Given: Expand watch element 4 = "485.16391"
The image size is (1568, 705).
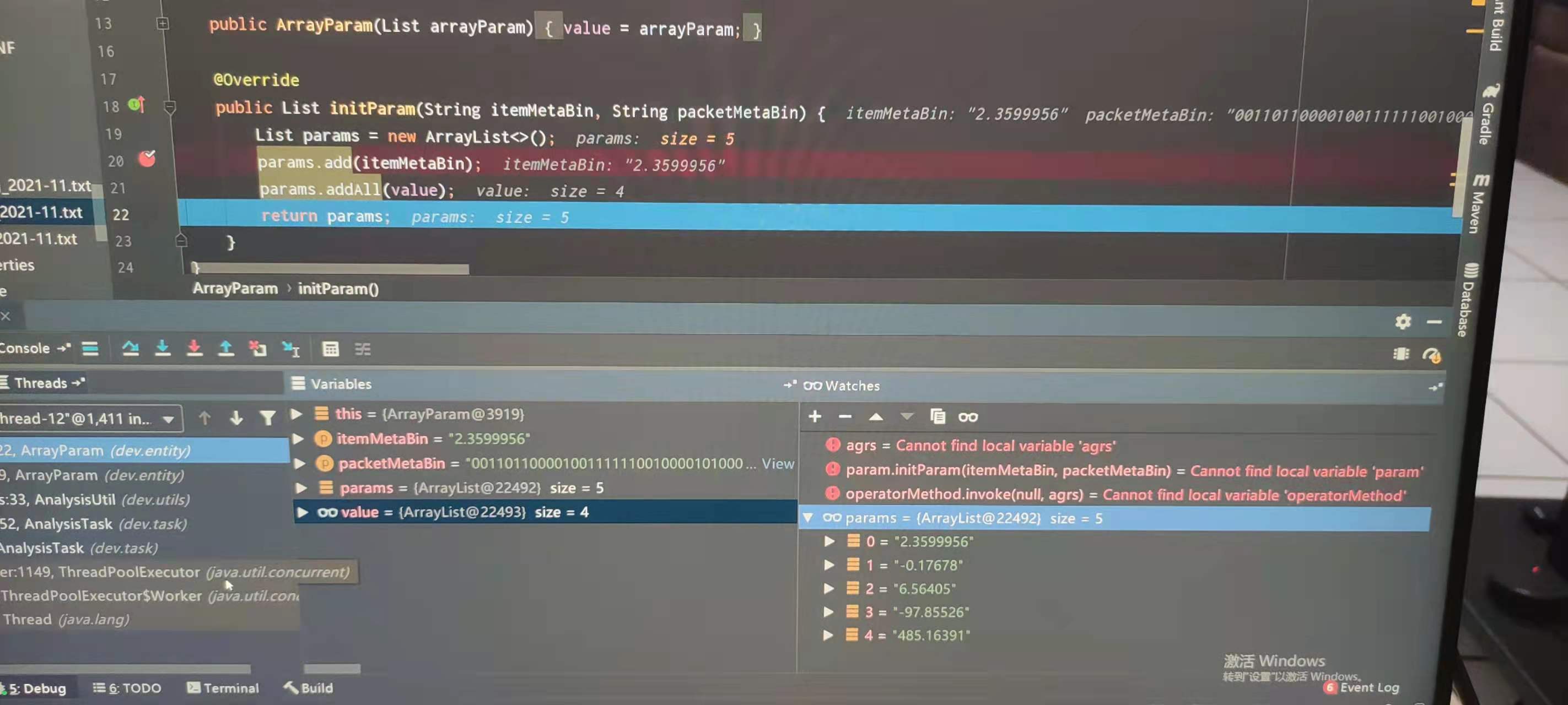Looking at the screenshot, I should point(828,635).
